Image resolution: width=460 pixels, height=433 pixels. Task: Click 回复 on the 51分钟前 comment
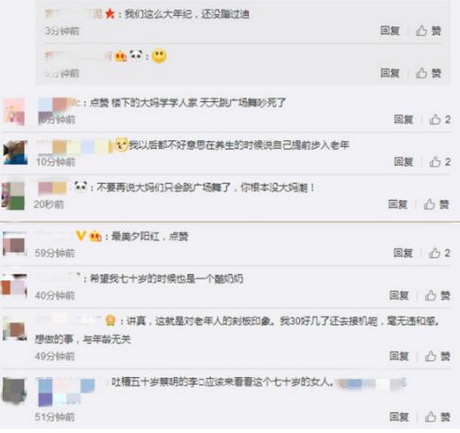399,417
